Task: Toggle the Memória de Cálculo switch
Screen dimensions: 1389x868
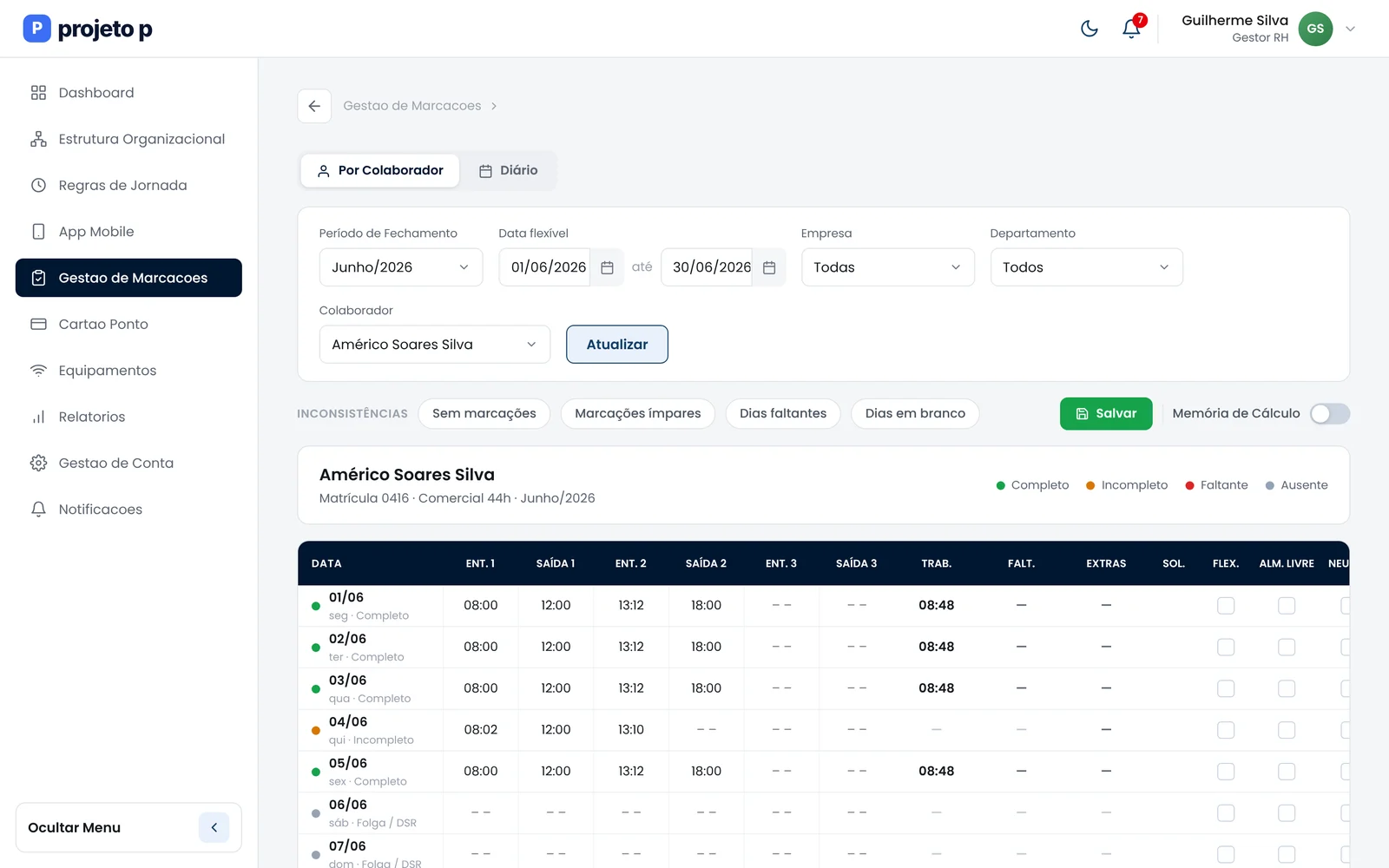Action: (x=1329, y=414)
